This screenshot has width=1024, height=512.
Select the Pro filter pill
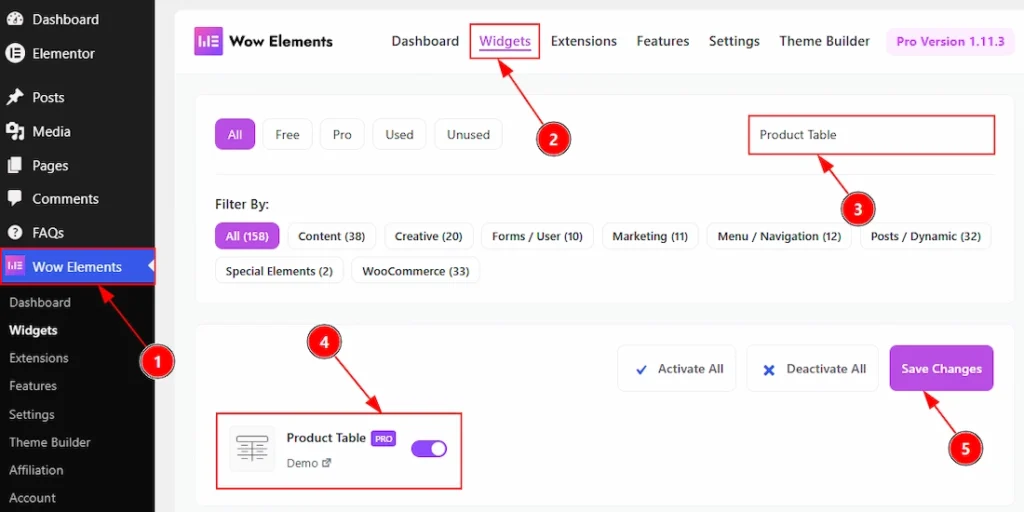click(342, 135)
